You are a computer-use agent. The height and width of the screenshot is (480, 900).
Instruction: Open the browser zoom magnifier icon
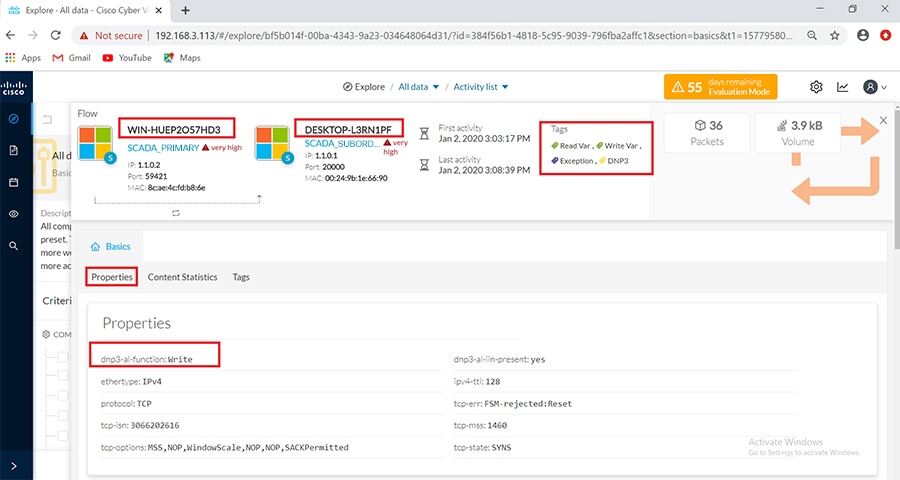point(812,36)
